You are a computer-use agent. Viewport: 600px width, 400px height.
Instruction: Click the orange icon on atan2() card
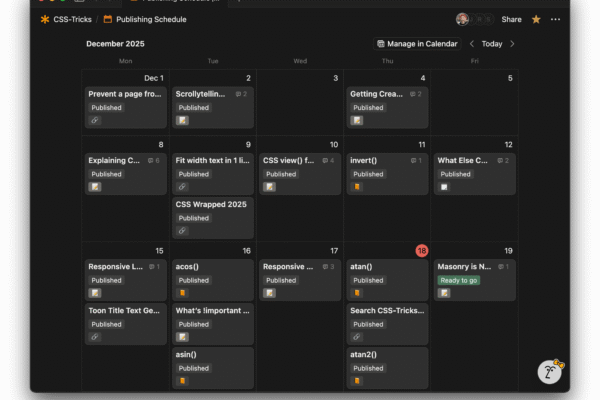pyautogui.click(x=357, y=381)
